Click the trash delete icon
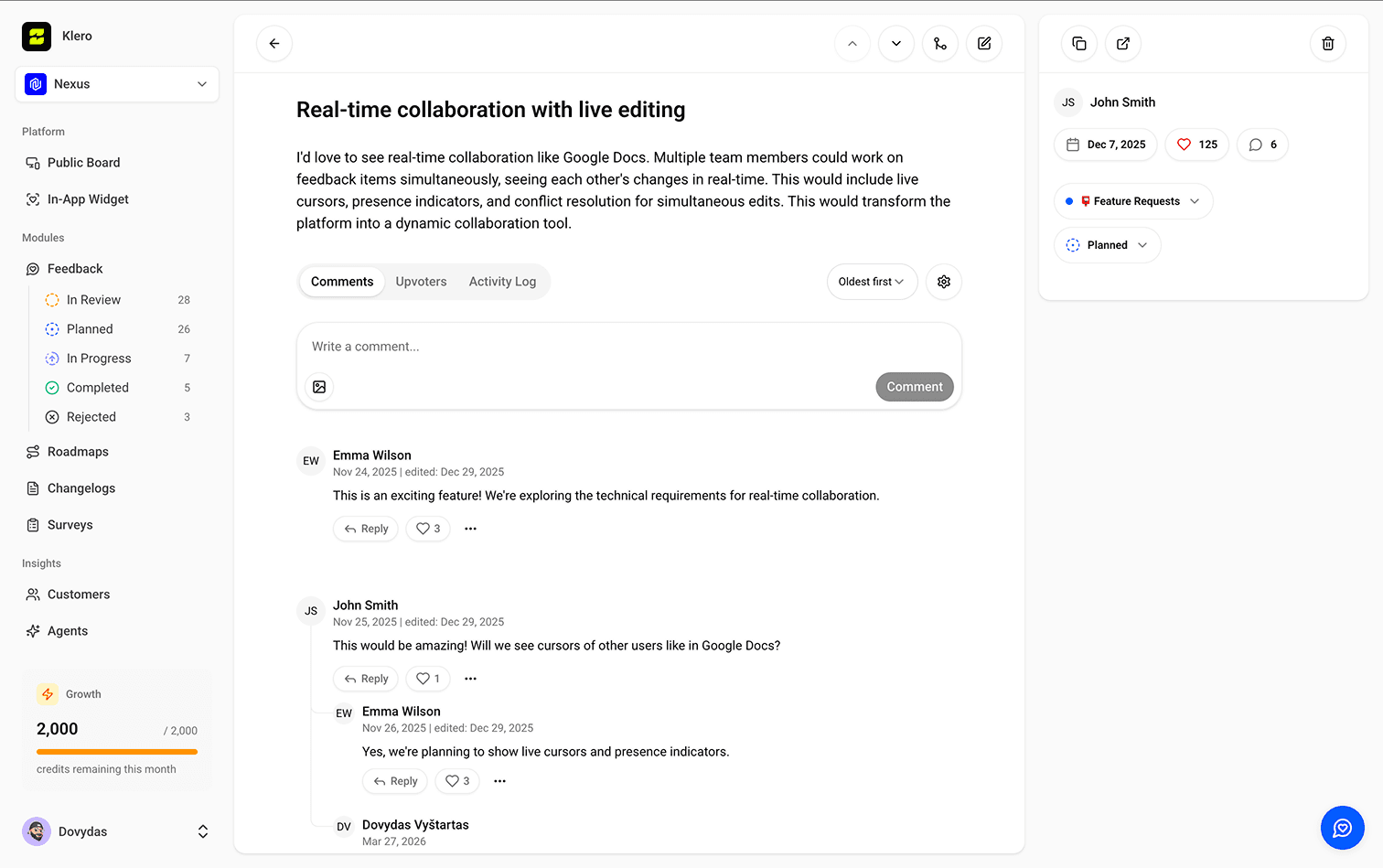This screenshot has width=1383, height=868. tap(1328, 44)
